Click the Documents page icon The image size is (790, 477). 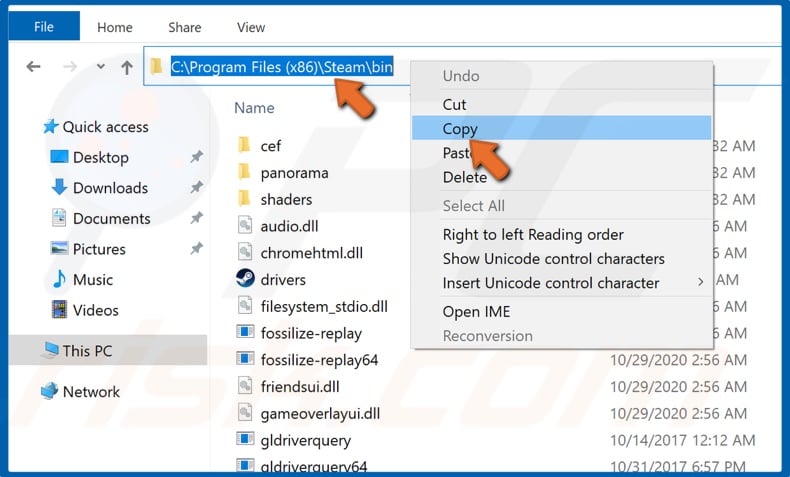(x=59, y=218)
